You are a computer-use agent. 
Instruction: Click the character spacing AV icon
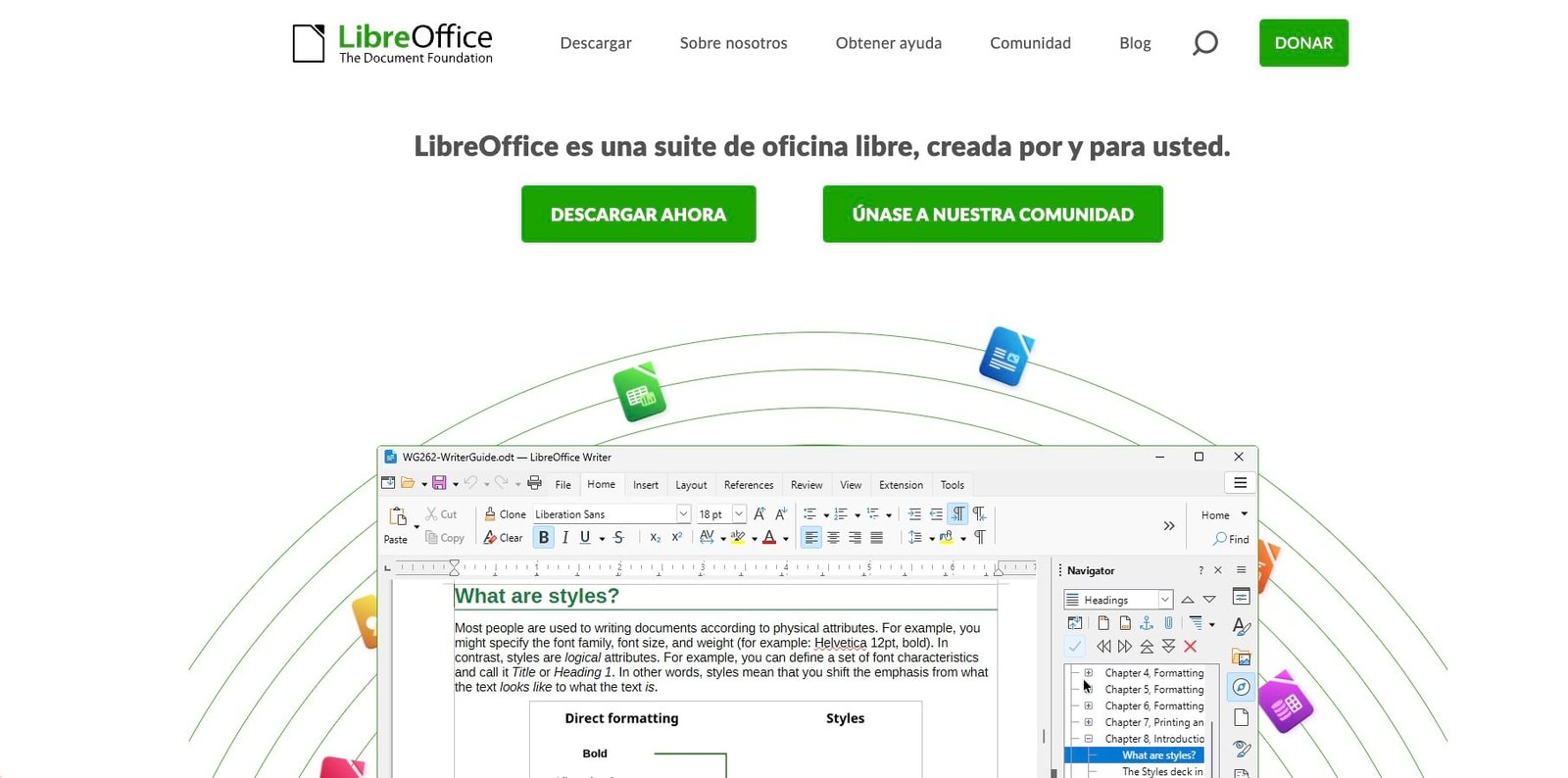[x=707, y=537]
